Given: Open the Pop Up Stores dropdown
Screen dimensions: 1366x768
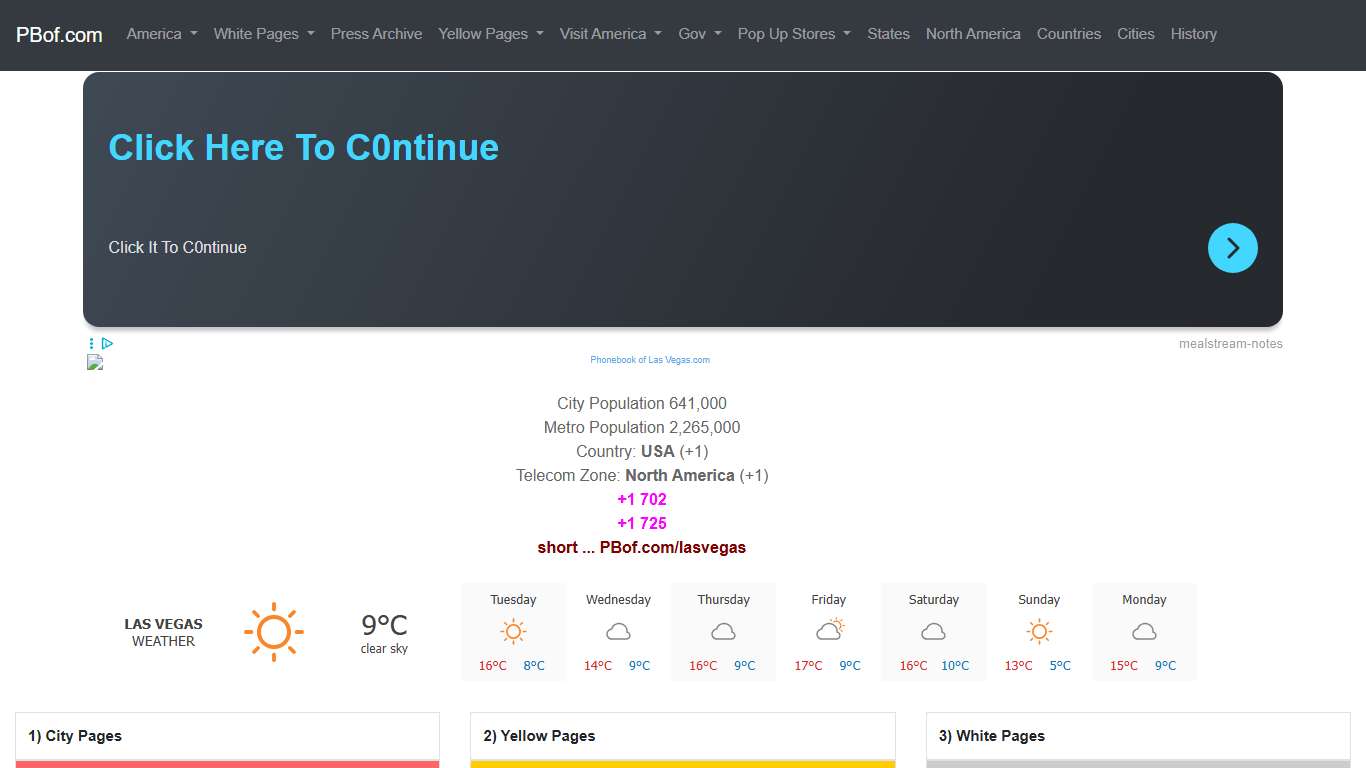Looking at the screenshot, I should coord(794,34).
